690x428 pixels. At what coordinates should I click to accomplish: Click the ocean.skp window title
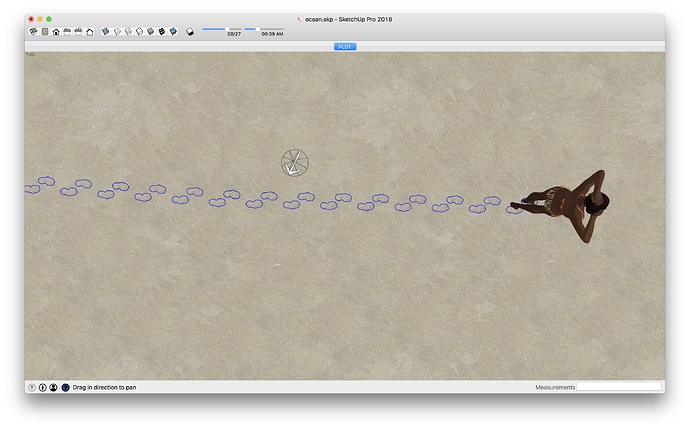point(349,19)
